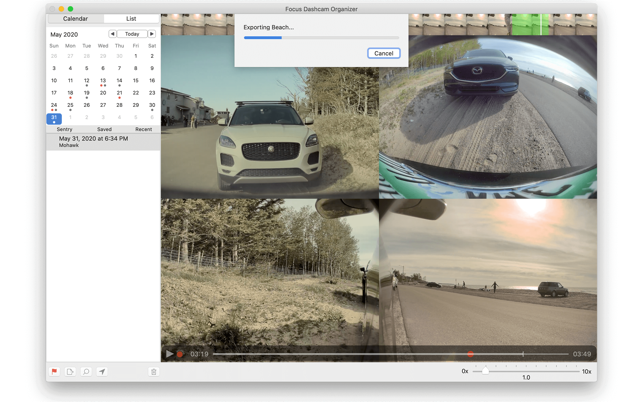The width and height of the screenshot is (643, 402).
Task: Select the Sentry filter
Action: click(64, 129)
